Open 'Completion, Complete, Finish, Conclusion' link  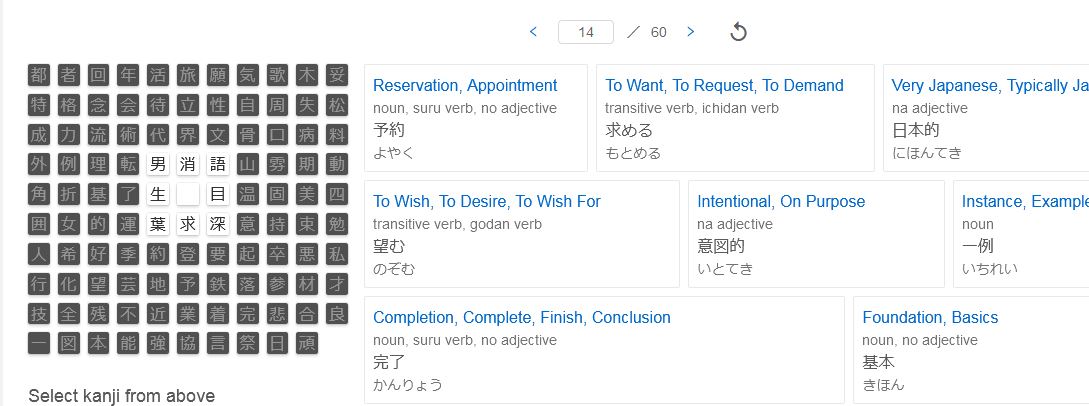pyautogui.click(x=521, y=317)
